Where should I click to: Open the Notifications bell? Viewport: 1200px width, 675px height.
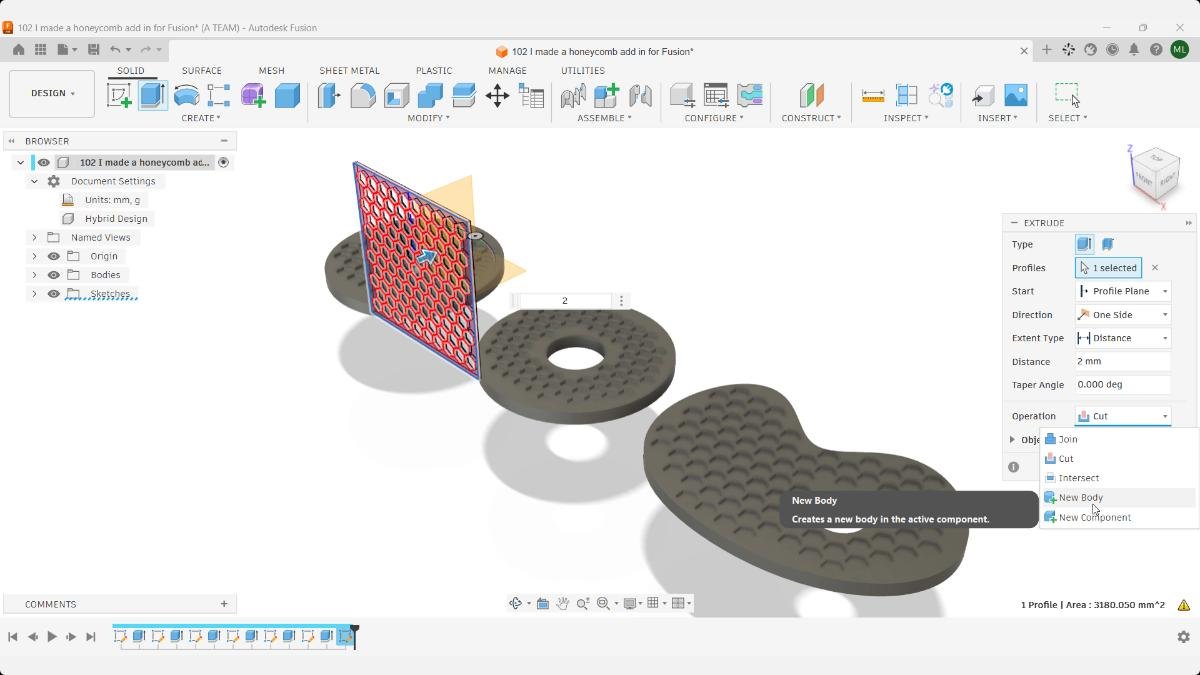click(x=1134, y=49)
